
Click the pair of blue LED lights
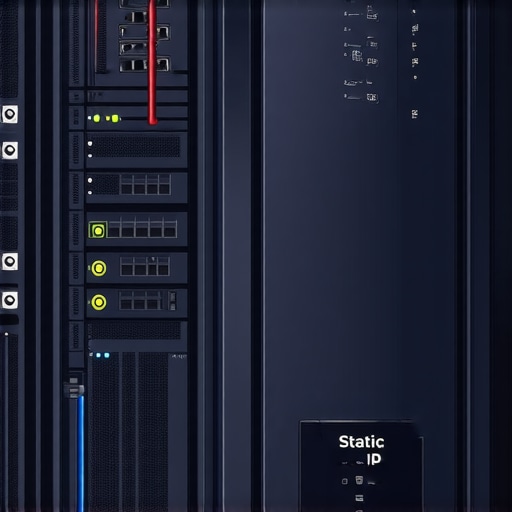(102, 355)
